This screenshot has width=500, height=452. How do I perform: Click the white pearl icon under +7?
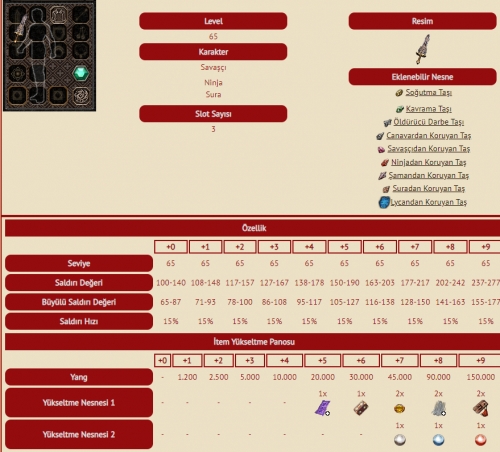[x=400, y=440]
